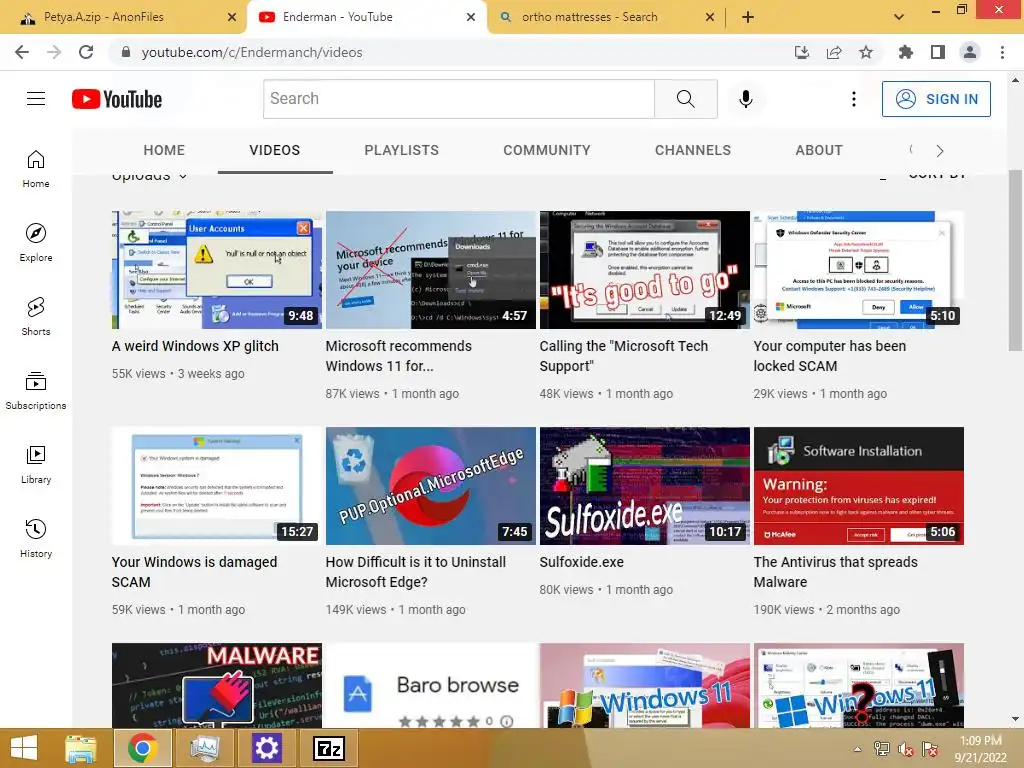This screenshot has height=768, width=1024.
Task: Open Chrome three-dot menu
Action: (1002, 52)
